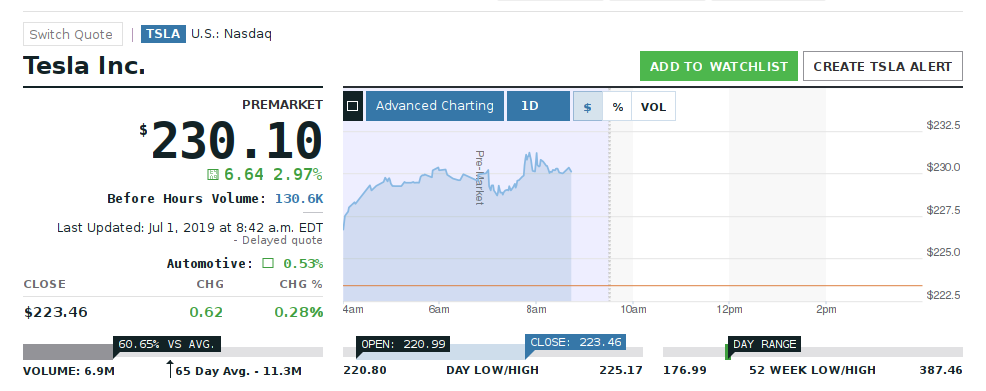Open the Before Hours Volume 130.6K link
986x391 pixels.
299,199
